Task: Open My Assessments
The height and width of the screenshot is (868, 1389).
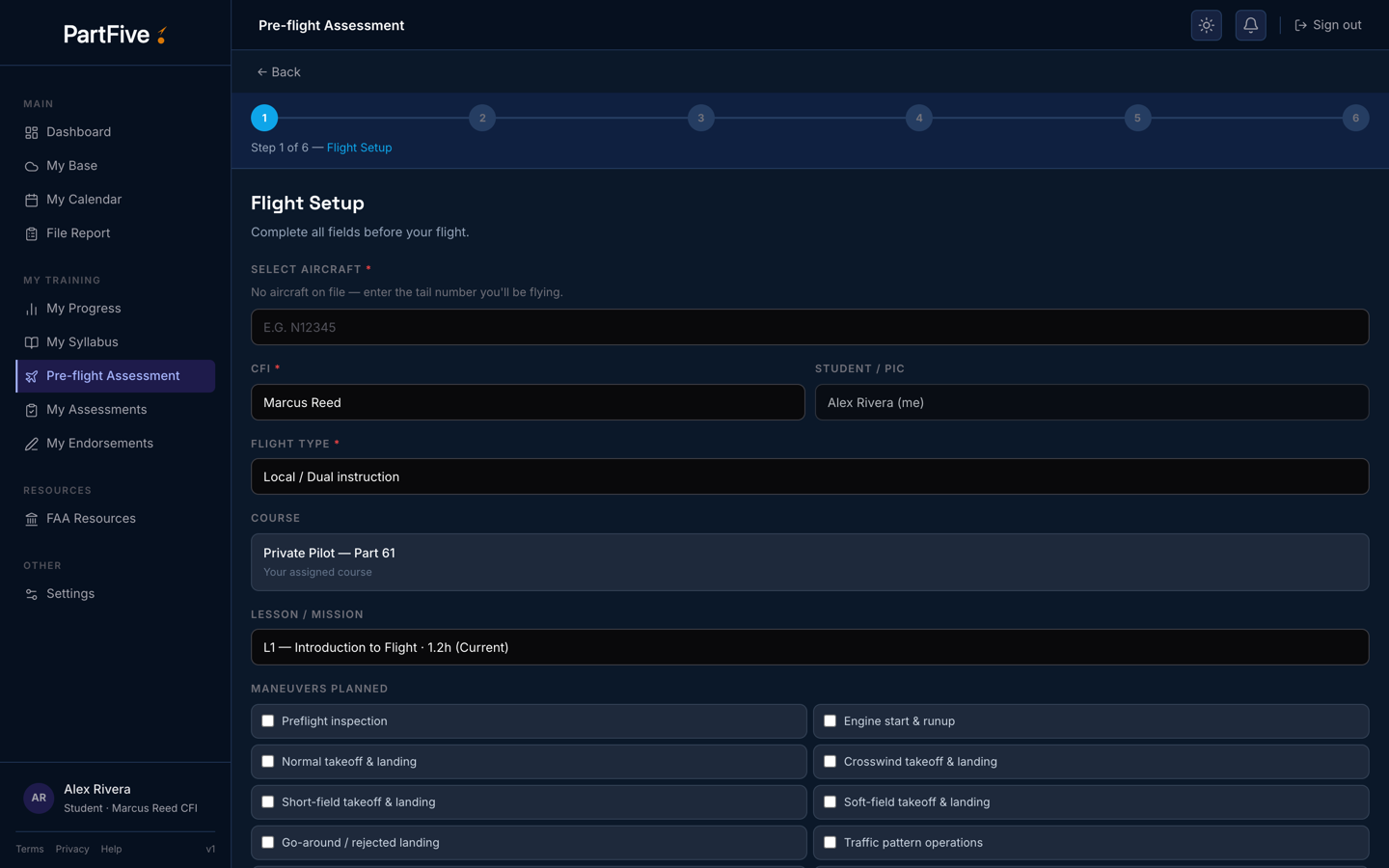Action: [x=115, y=410]
